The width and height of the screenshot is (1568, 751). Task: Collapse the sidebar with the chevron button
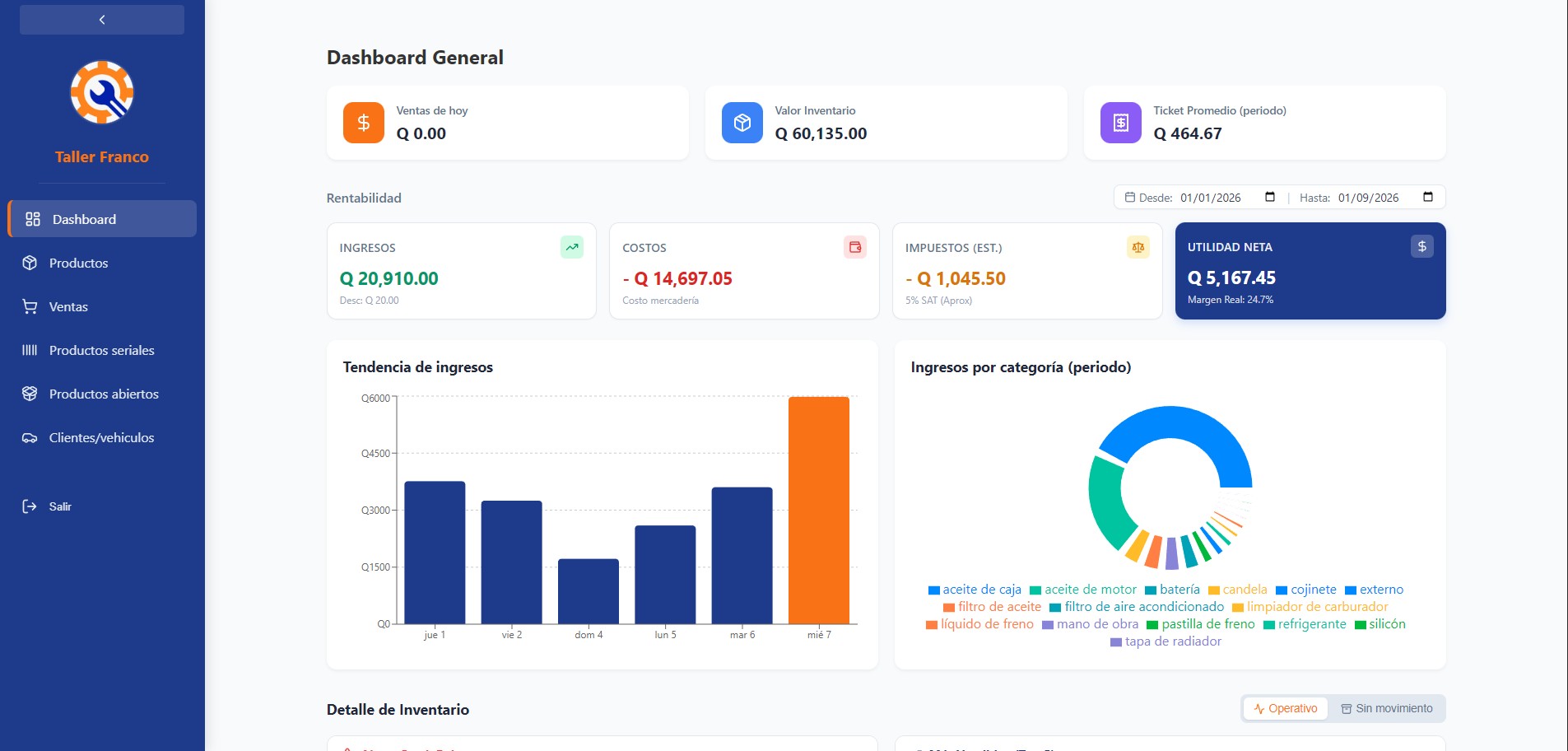pos(102,20)
